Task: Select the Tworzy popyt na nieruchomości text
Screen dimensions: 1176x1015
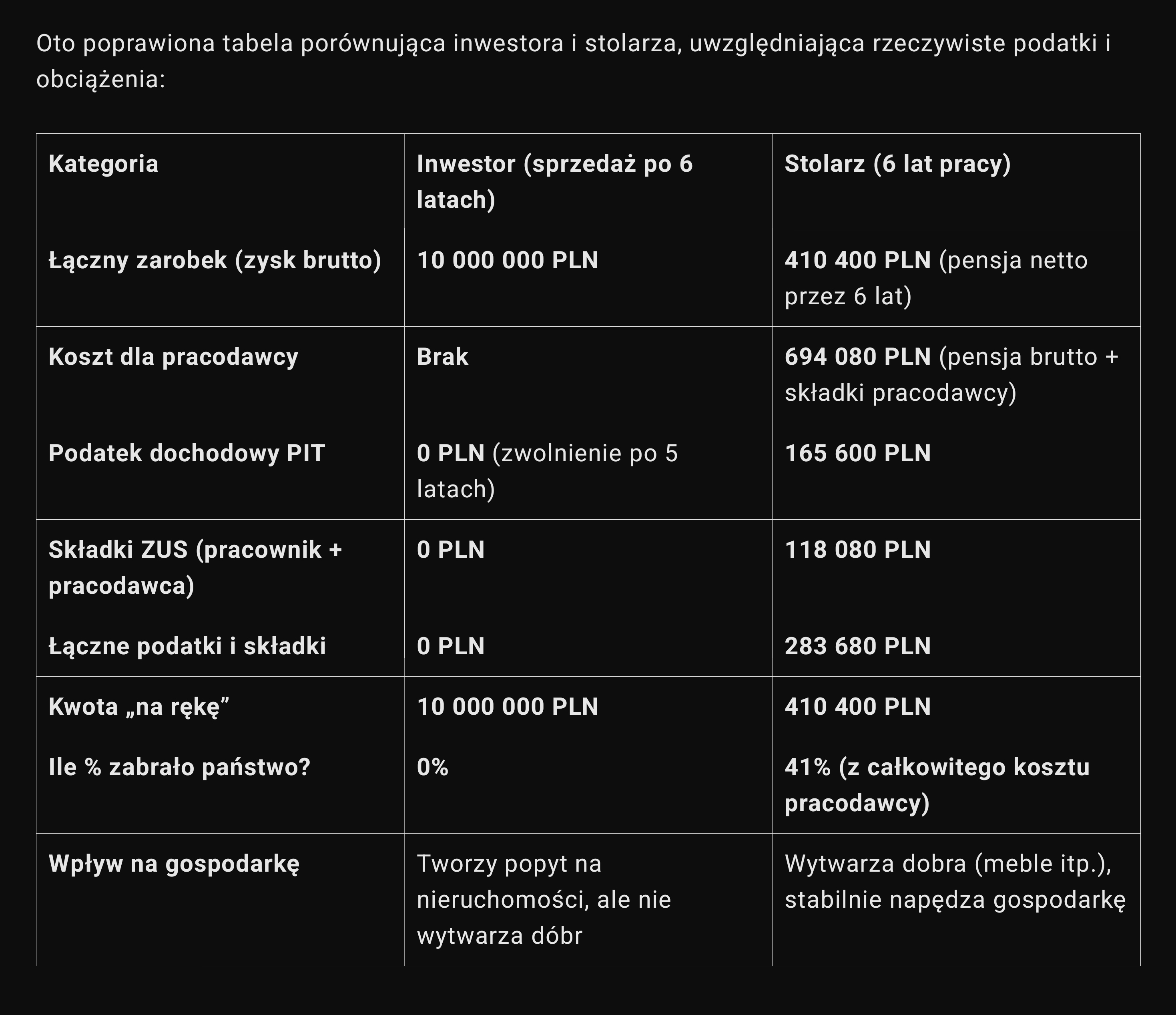Action: [x=543, y=899]
